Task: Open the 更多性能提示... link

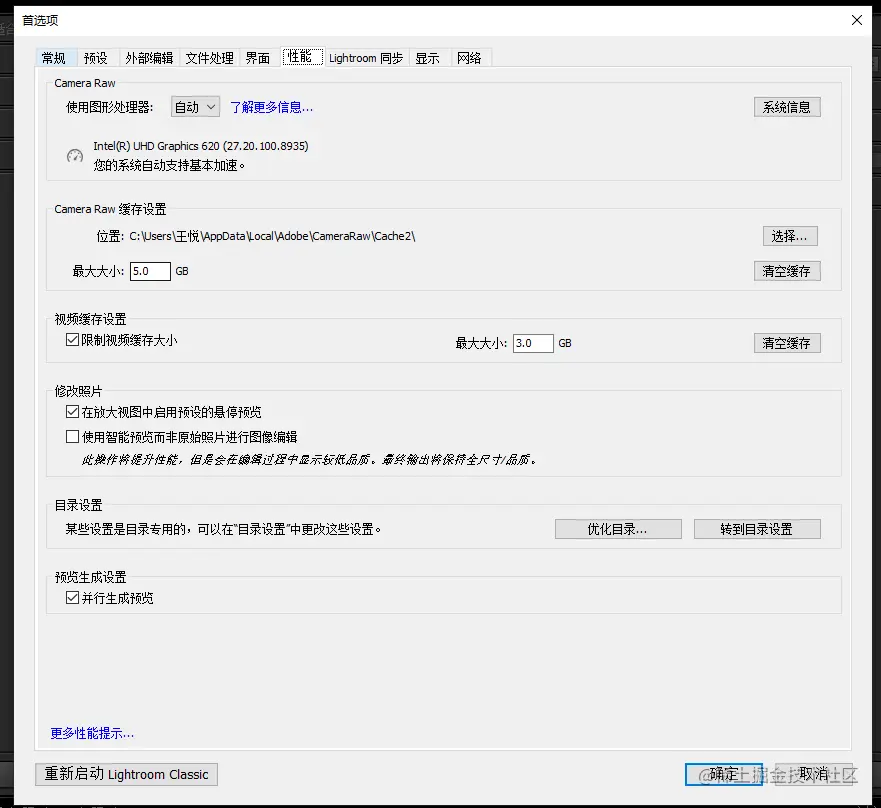Action: point(92,733)
